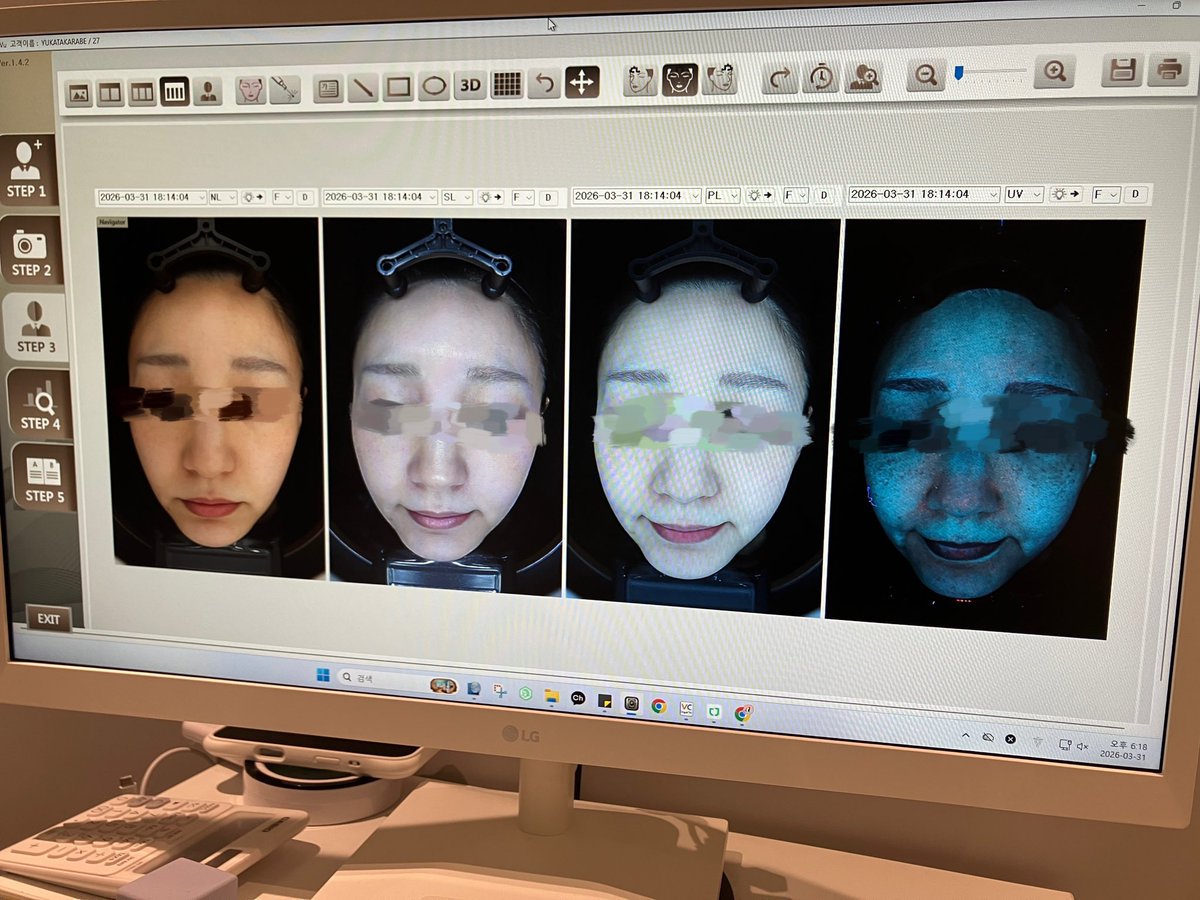The width and height of the screenshot is (1200, 900).
Task: Go to STEP 1 add customer
Action: [27, 170]
